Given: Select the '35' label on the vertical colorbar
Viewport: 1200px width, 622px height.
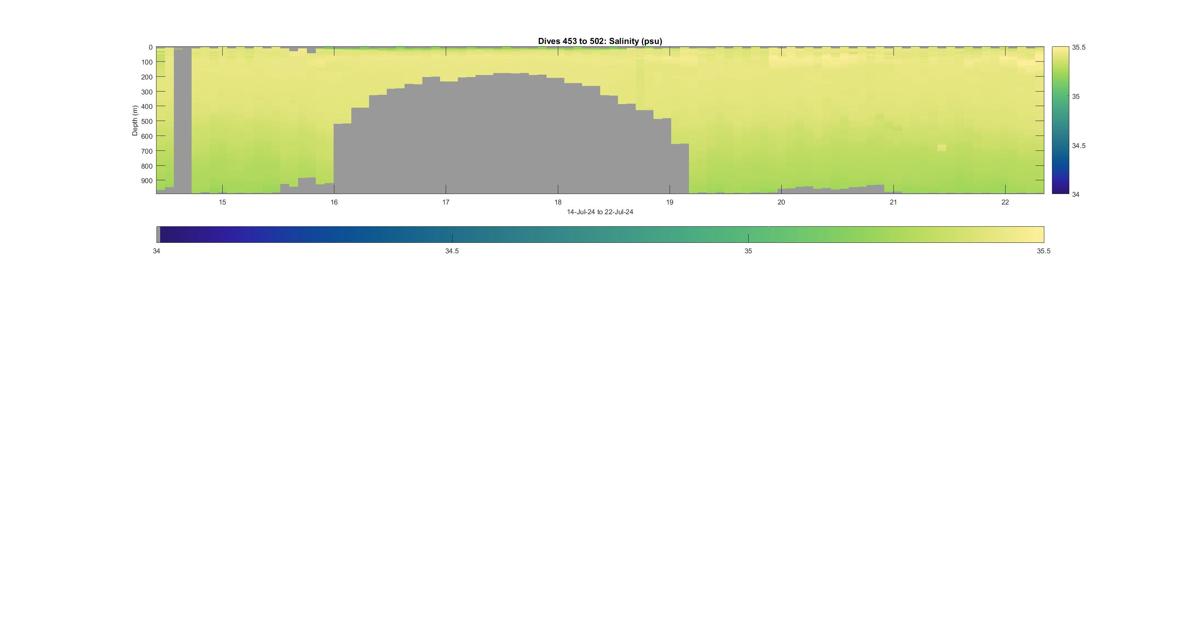Looking at the screenshot, I should pos(1076,96).
